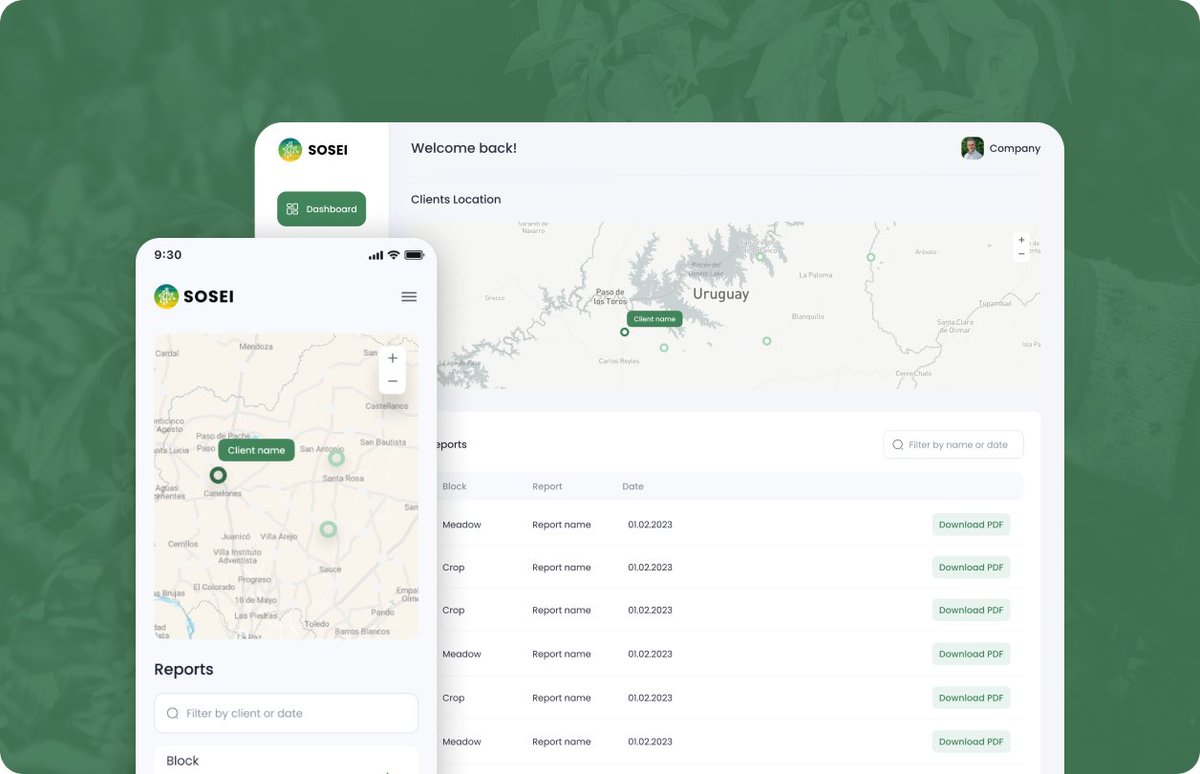Image resolution: width=1200 pixels, height=774 pixels.
Task: Click the Castellanos label on the mobile map
Action: [x=386, y=407]
